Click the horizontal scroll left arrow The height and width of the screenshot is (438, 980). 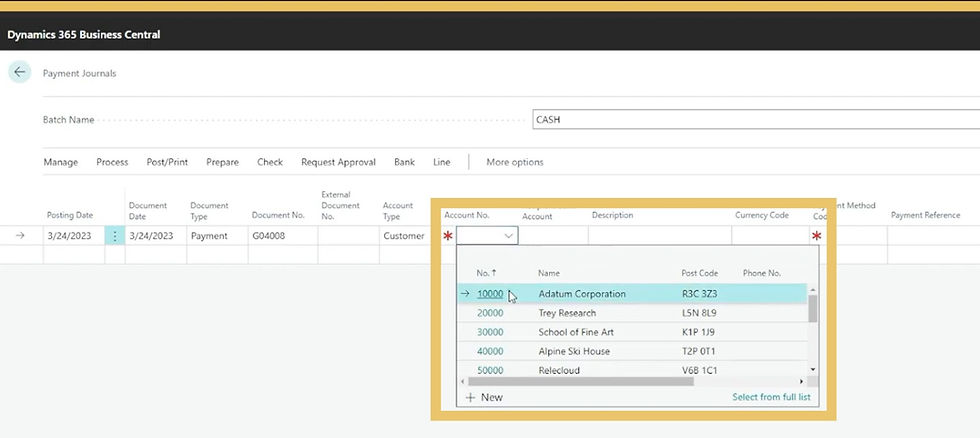tap(462, 381)
